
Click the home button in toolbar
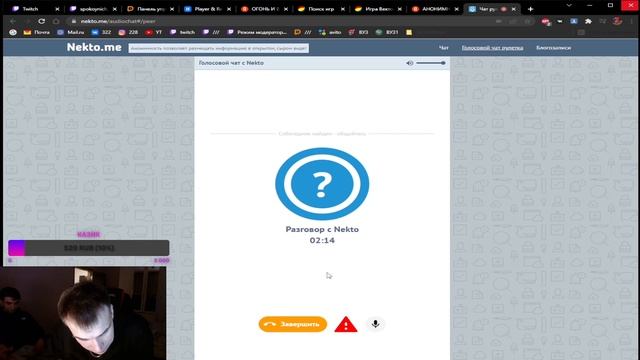tap(56, 21)
